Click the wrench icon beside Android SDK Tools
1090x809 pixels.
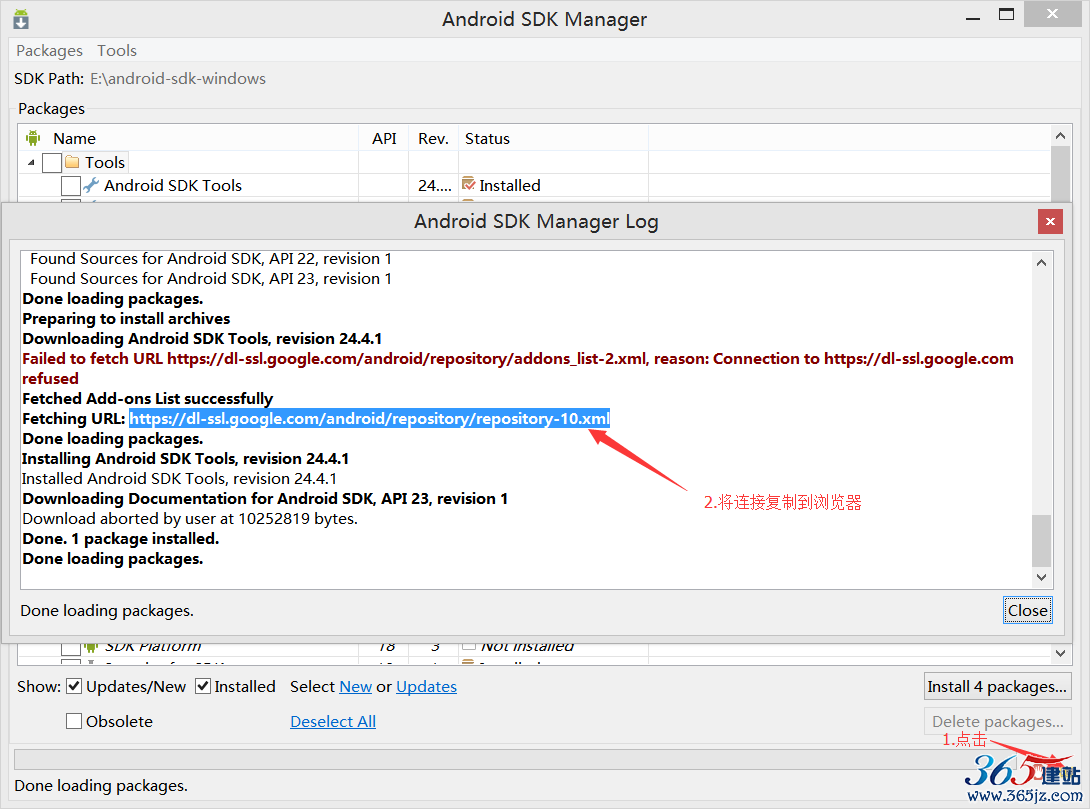[91, 185]
